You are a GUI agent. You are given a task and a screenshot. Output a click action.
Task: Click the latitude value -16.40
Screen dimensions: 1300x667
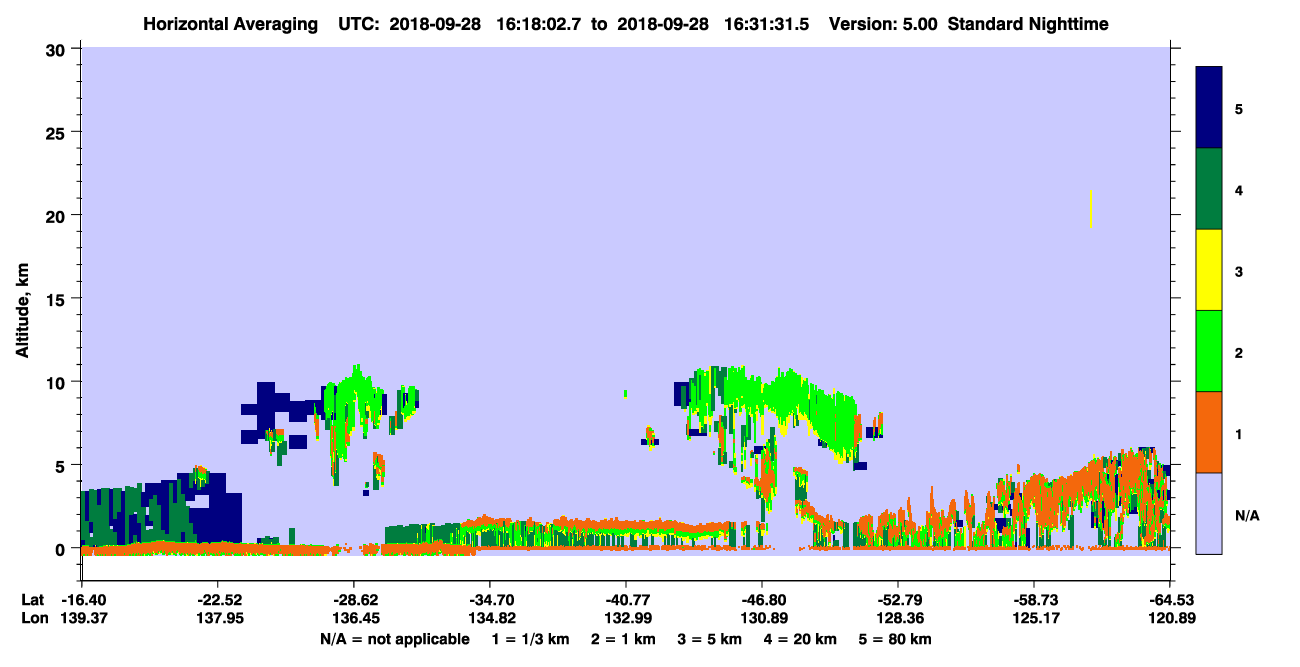(x=82, y=599)
